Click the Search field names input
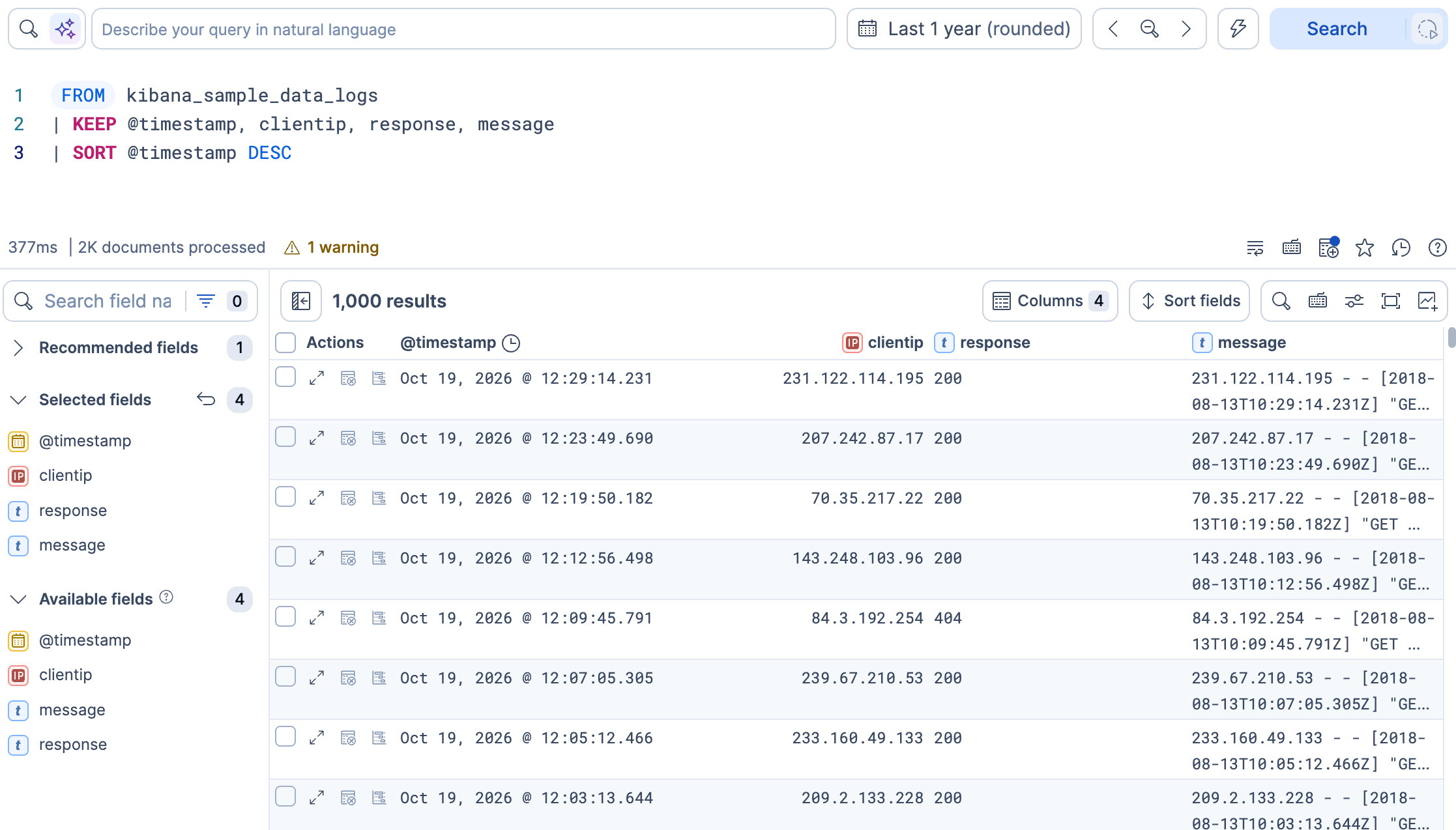Image resolution: width=1456 pixels, height=830 pixels. coord(108,301)
